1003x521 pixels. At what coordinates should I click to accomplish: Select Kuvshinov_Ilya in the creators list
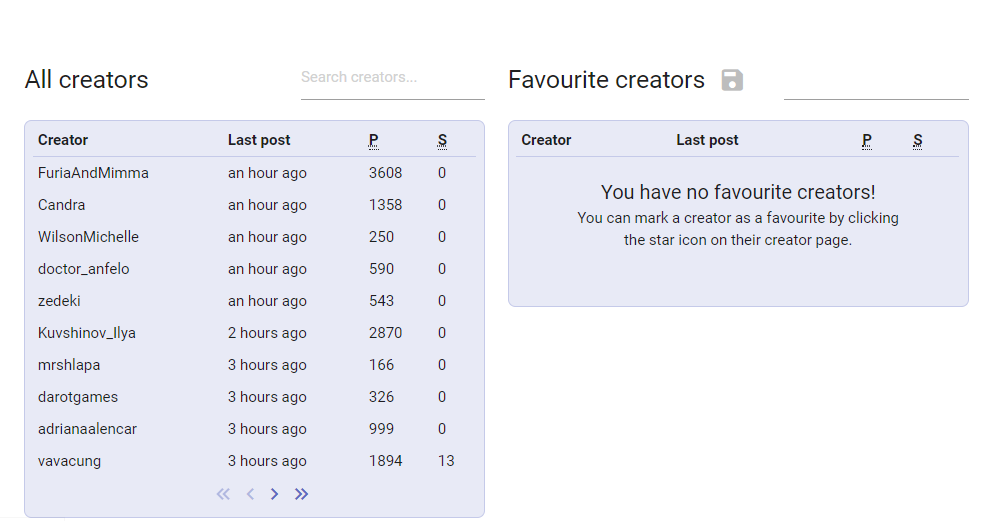pyautogui.click(x=87, y=333)
